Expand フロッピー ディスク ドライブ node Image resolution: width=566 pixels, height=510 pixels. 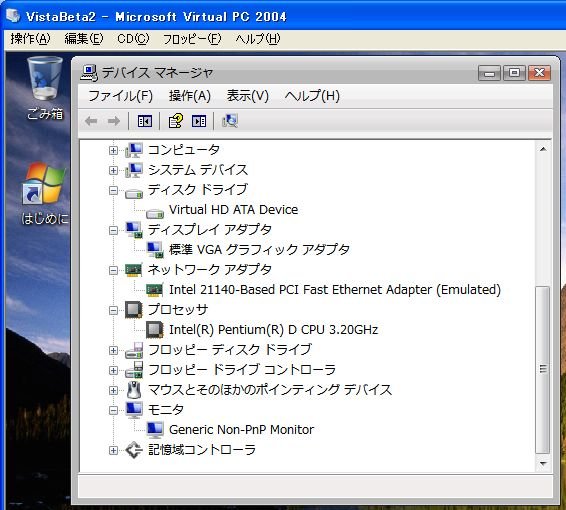pyautogui.click(x=113, y=350)
